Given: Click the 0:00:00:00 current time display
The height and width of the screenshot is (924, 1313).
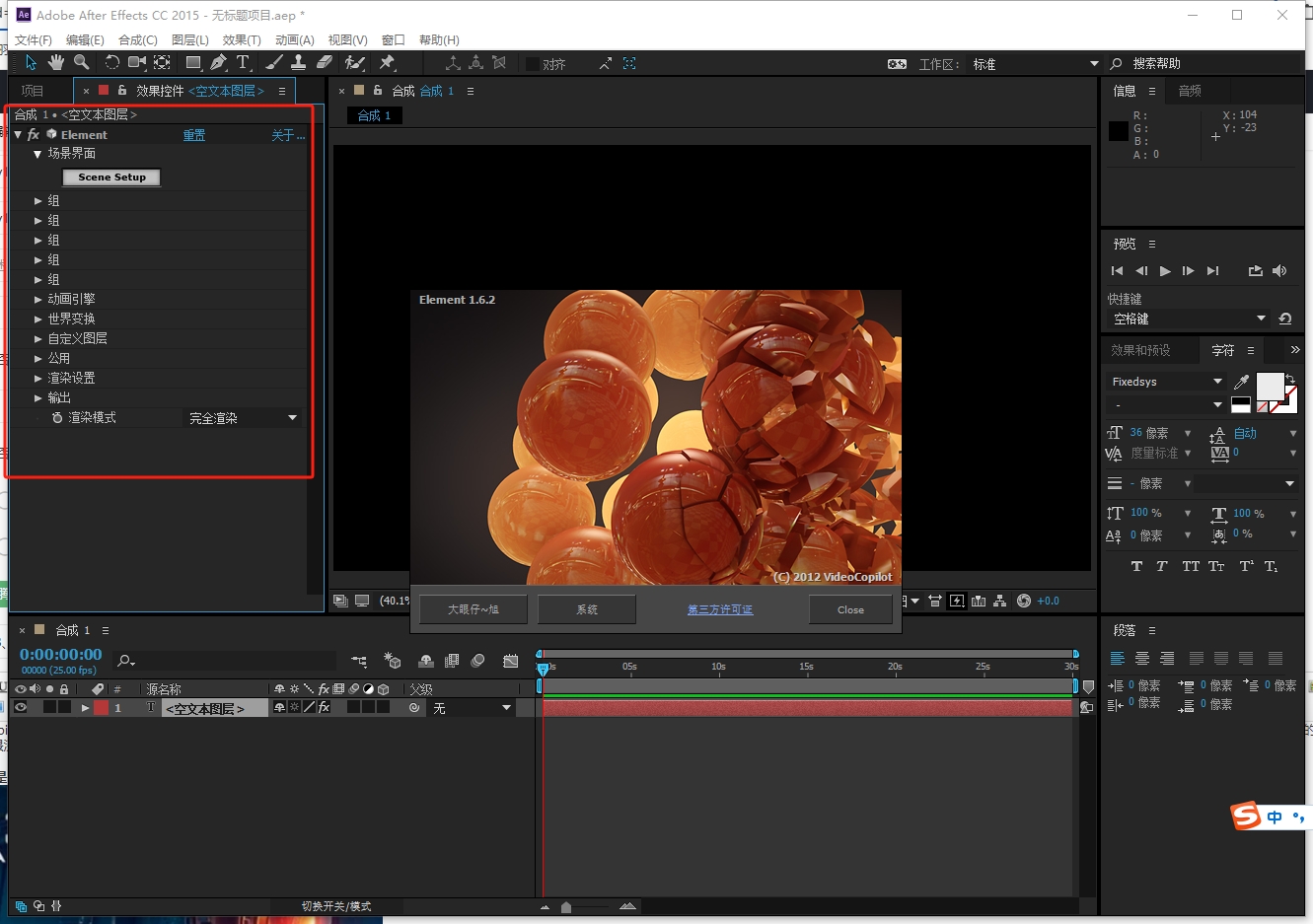Looking at the screenshot, I should pyautogui.click(x=60, y=655).
